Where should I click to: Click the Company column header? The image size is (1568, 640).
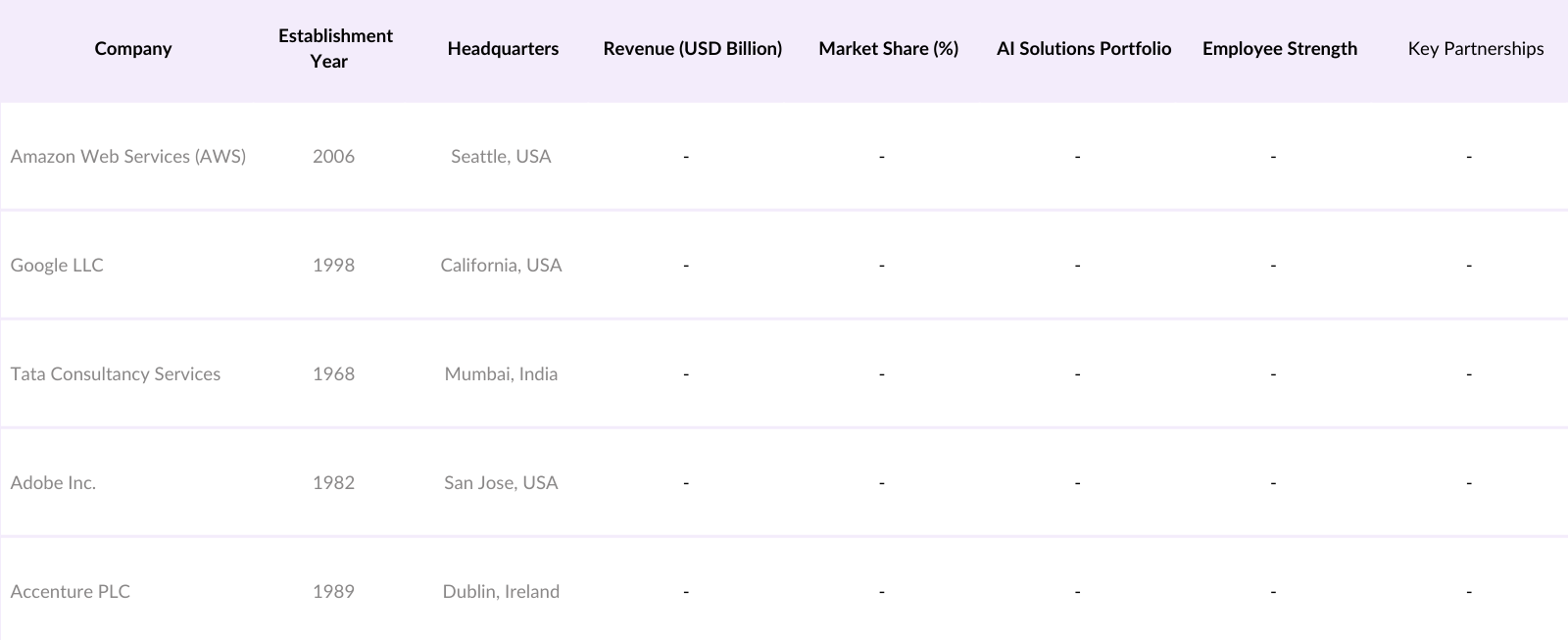tap(133, 49)
